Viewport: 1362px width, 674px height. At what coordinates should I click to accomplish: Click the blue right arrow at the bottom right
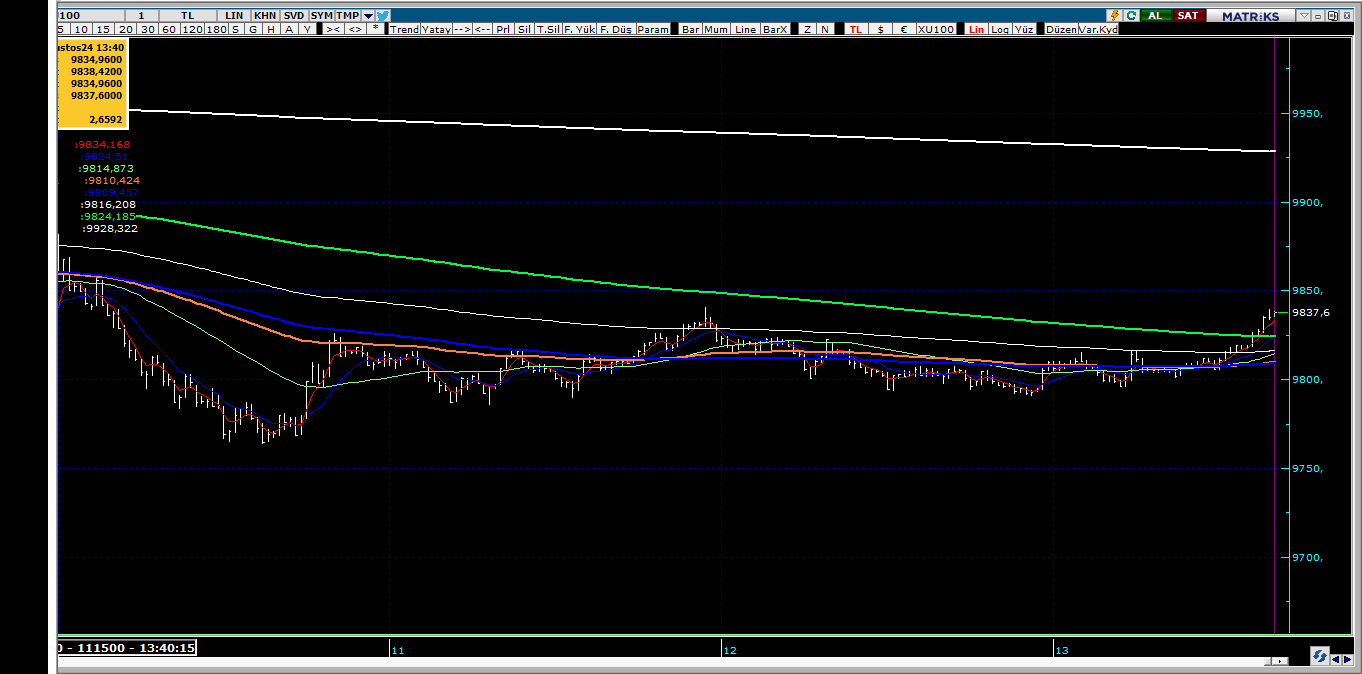tap(1348, 660)
